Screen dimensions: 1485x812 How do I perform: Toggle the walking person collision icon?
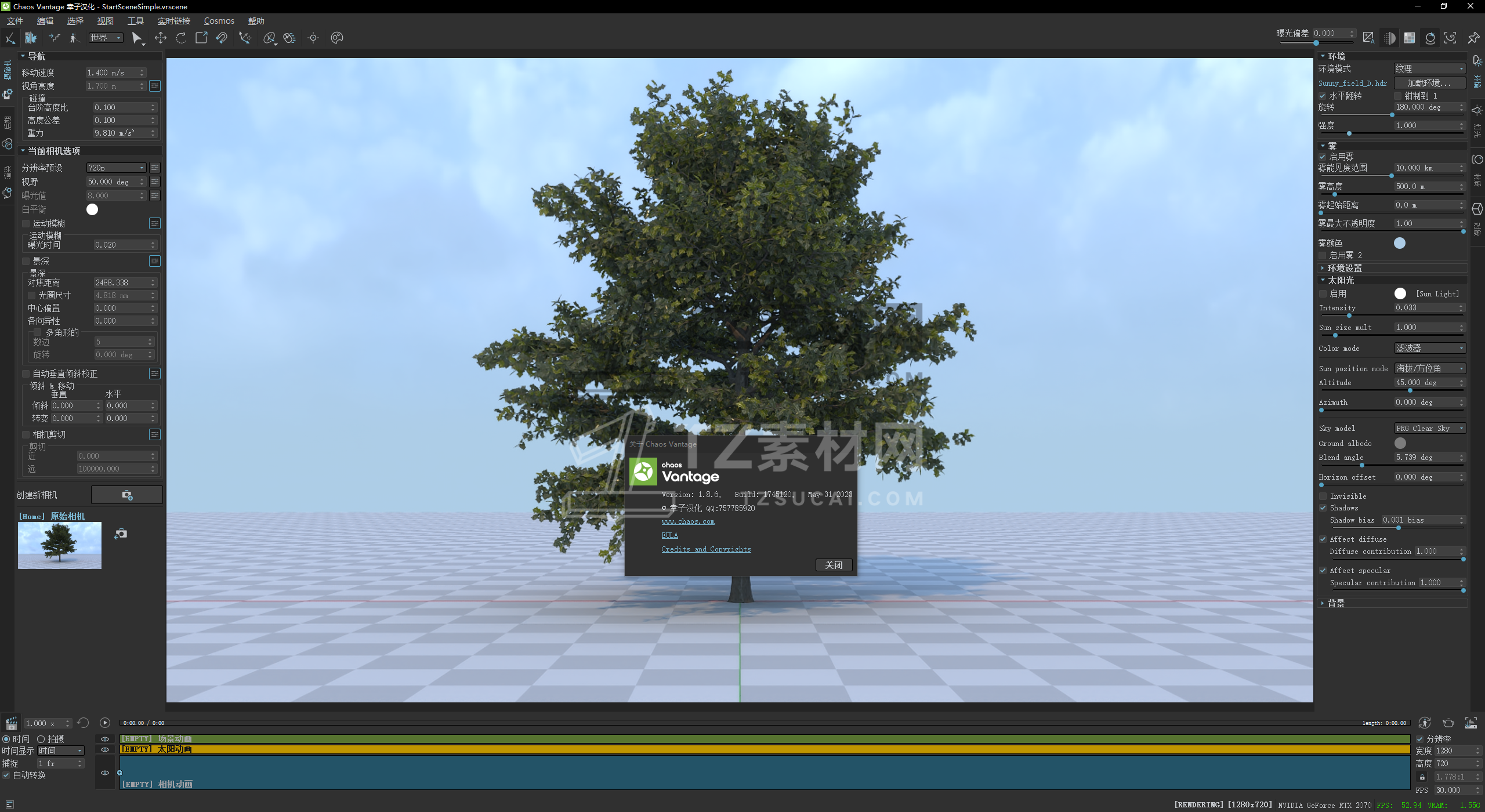[73, 38]
